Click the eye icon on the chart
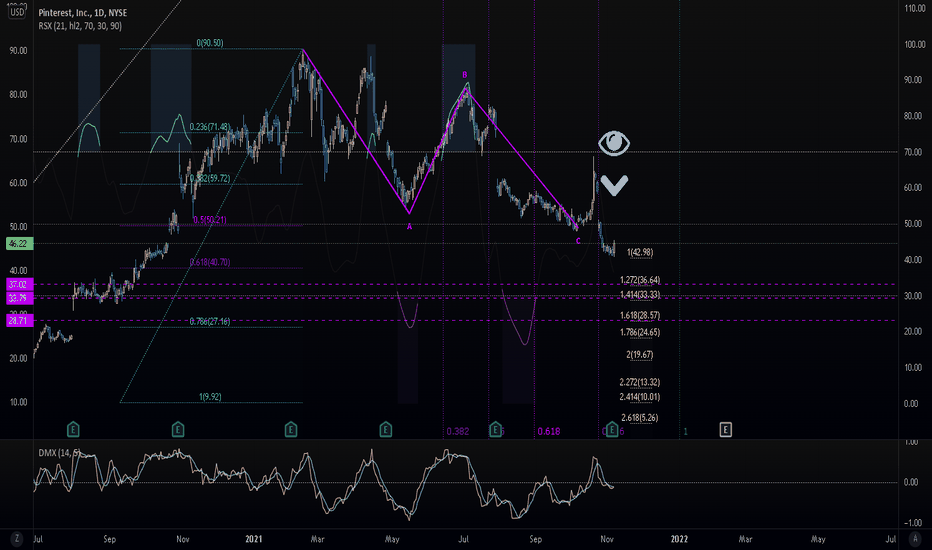 pos(614,143)
